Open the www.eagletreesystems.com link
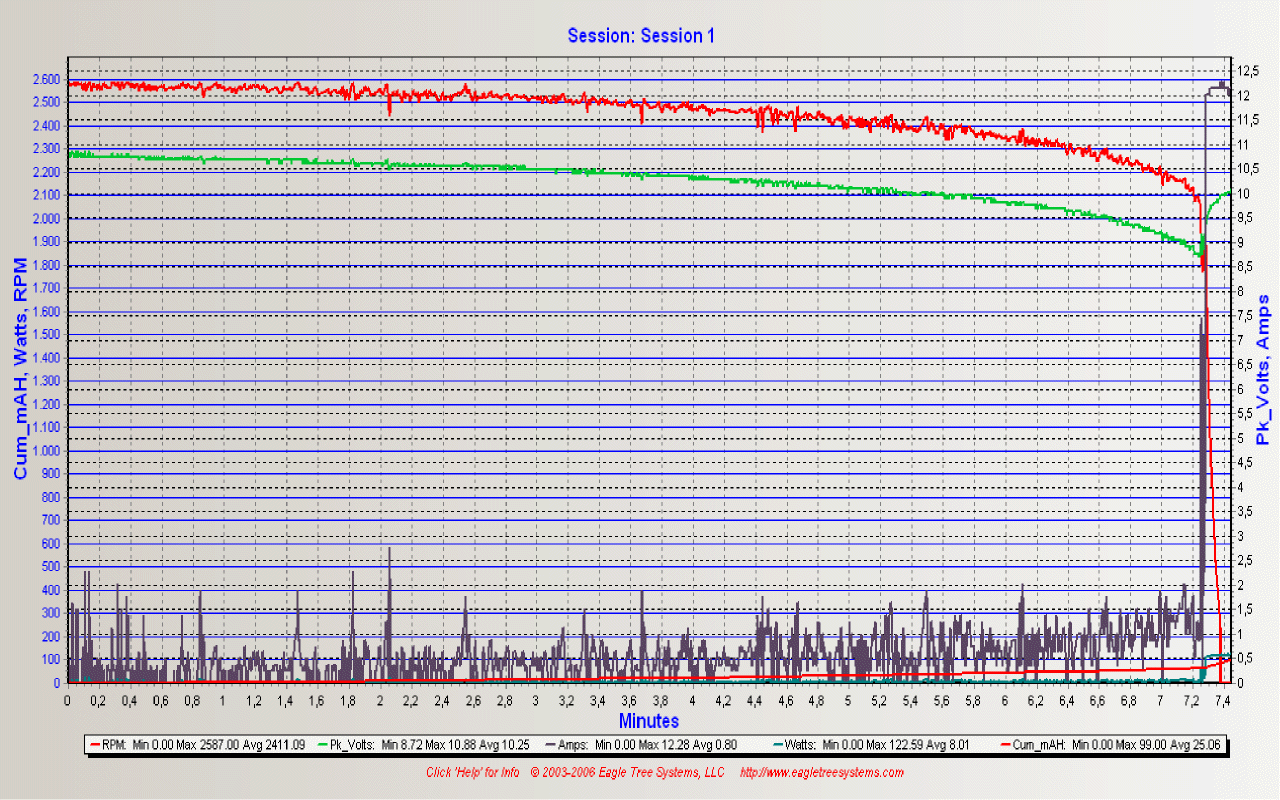The width and height of the screenshot is (1280, 800). (x=822, y=772)
